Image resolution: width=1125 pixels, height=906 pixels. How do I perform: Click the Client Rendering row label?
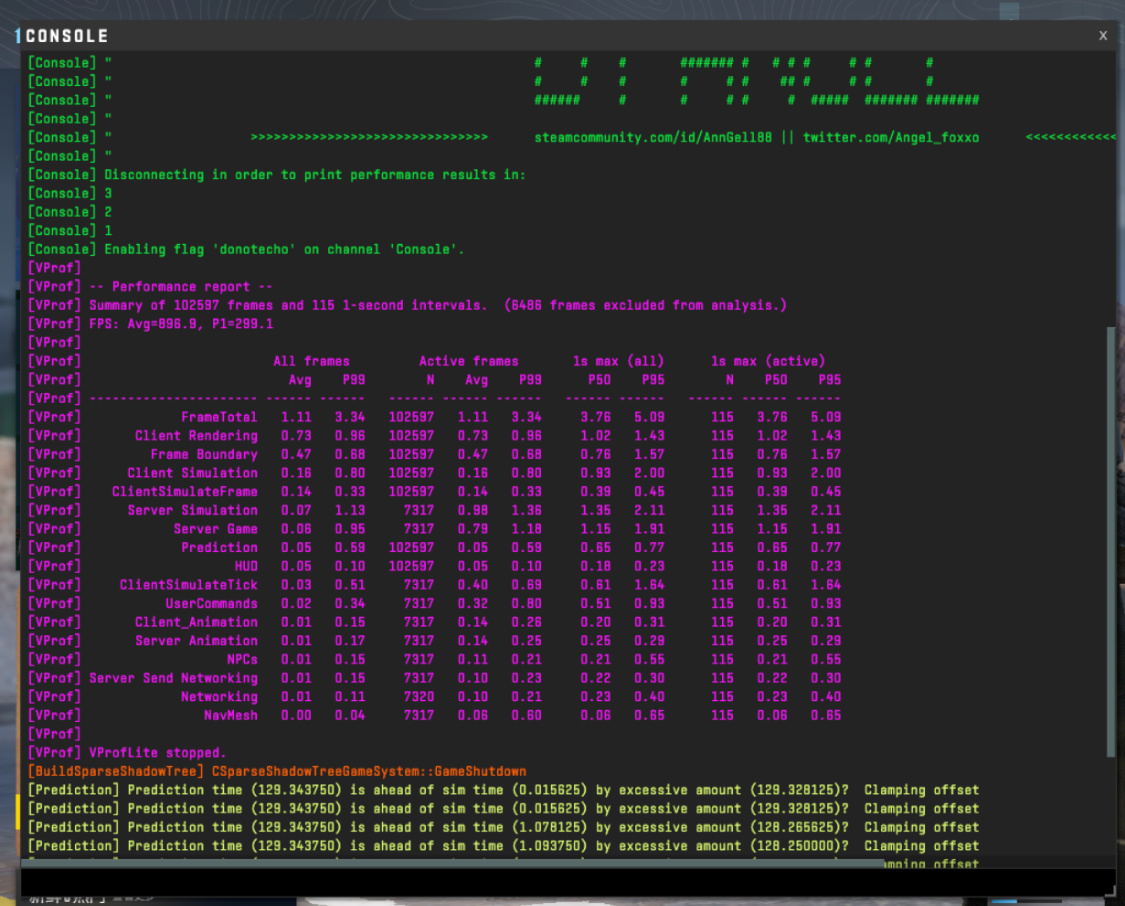(196, 435)
